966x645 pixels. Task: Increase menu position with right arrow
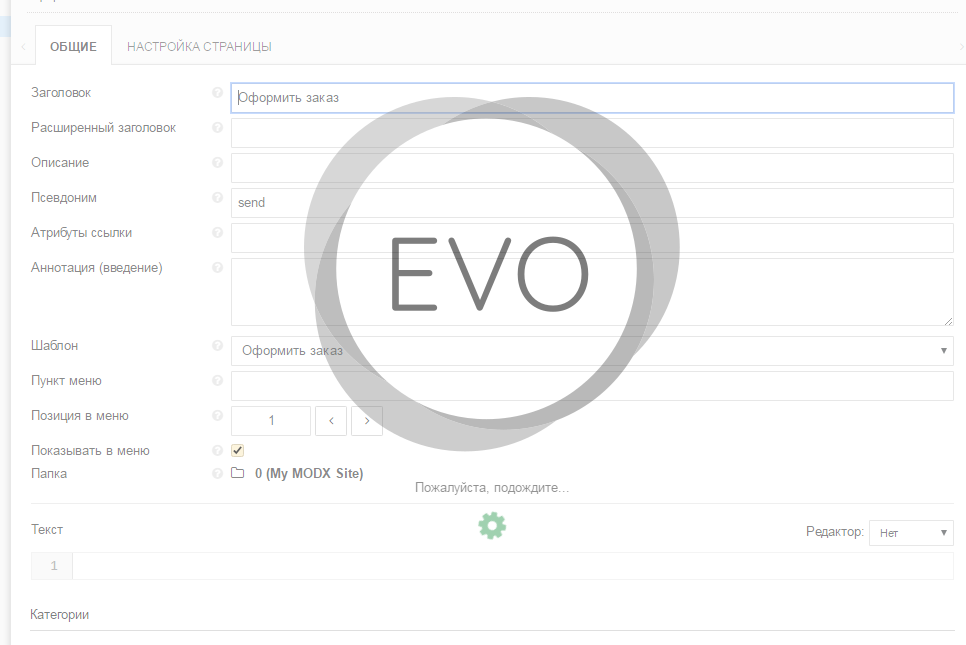click(x=367, y=421)
